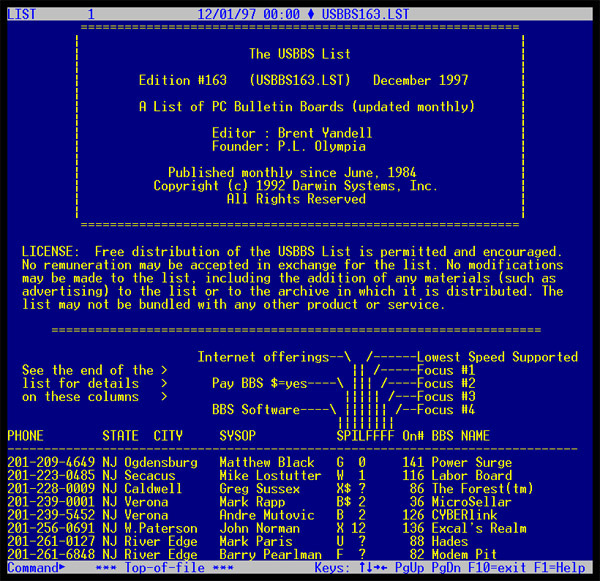Click city W.Paterson

click(x=161, y=528)
